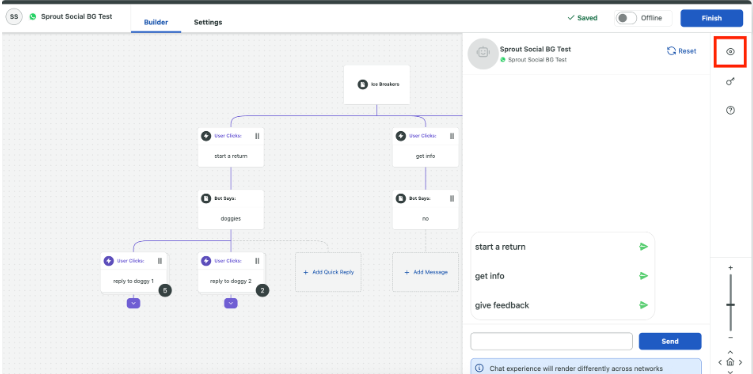The height and width of the screenshot is (374, 753).
Task: Click the home icon in canvas navigation
Action: 730,362
